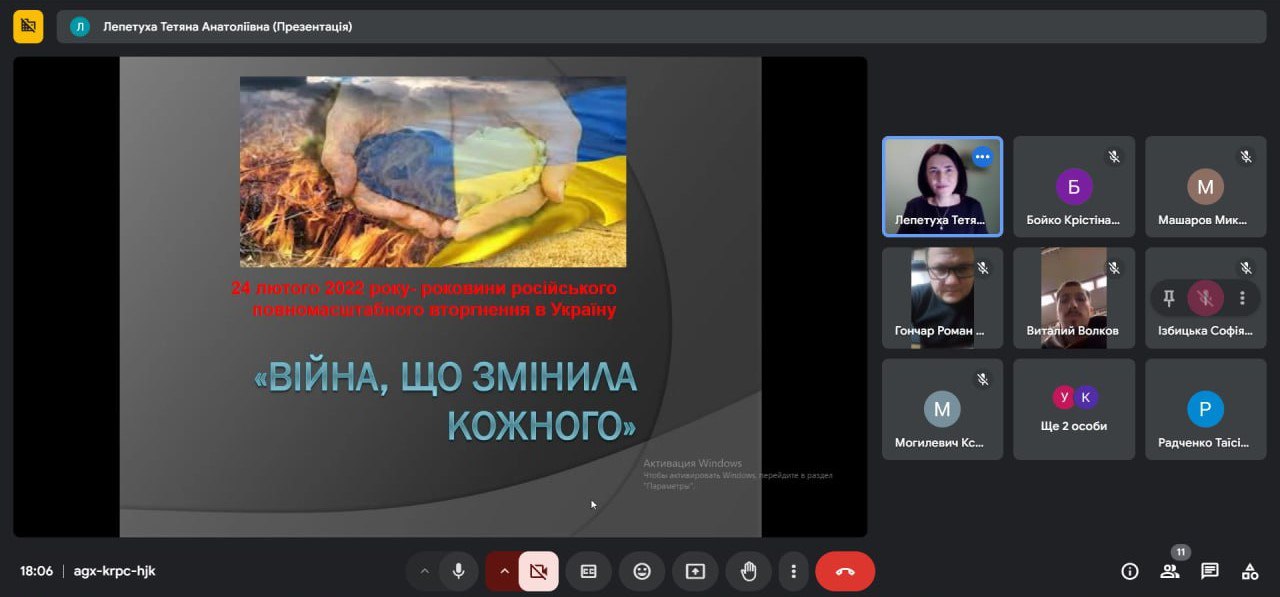Click the yellow presentation icon at top-left

(28, 26)
